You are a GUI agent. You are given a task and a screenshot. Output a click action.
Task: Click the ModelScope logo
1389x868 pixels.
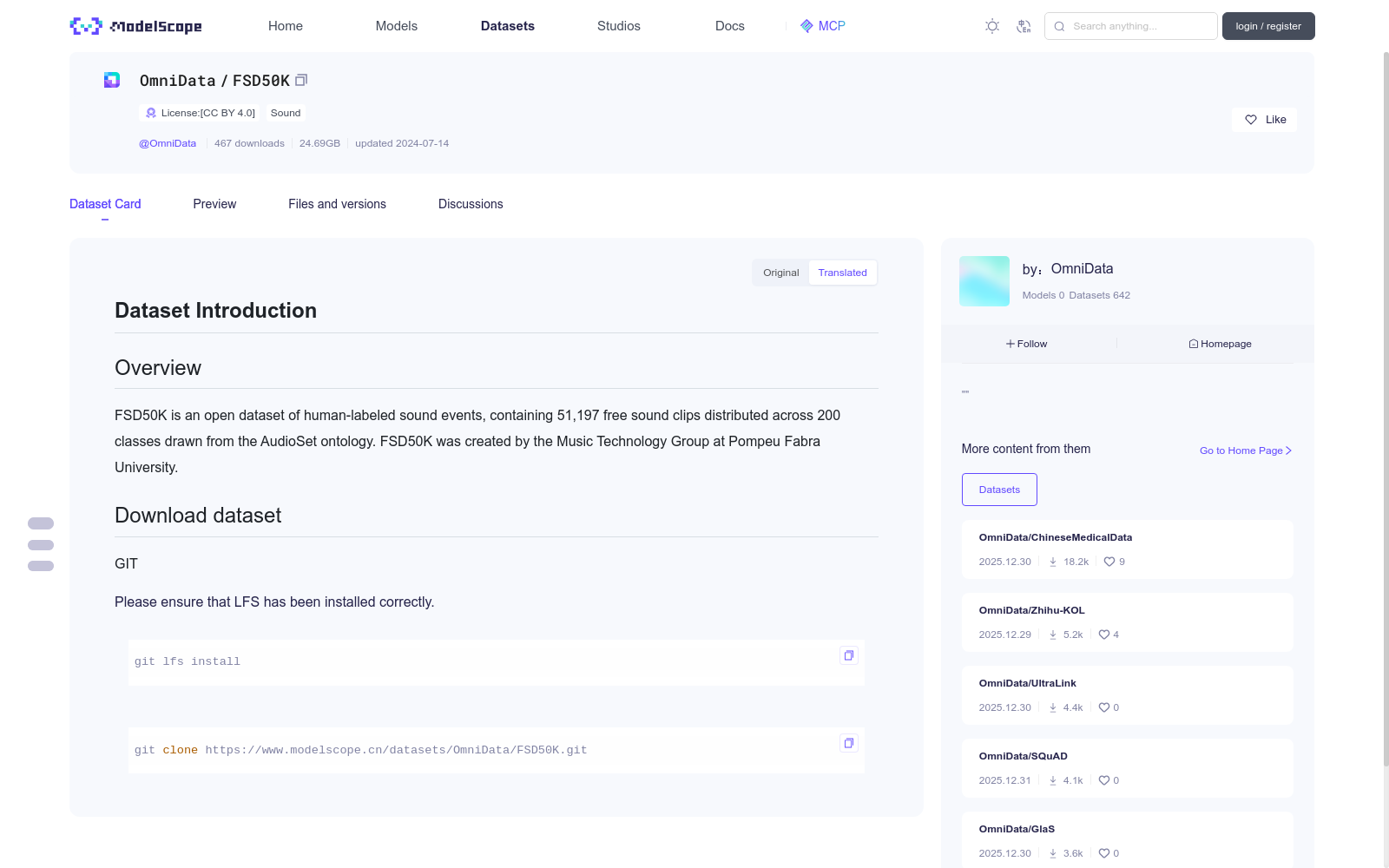click(135, 26)
